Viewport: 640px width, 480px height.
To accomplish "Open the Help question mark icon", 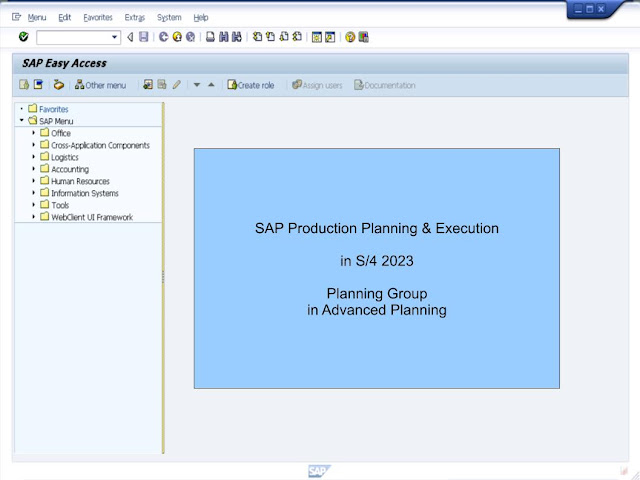I will (350, 37).
